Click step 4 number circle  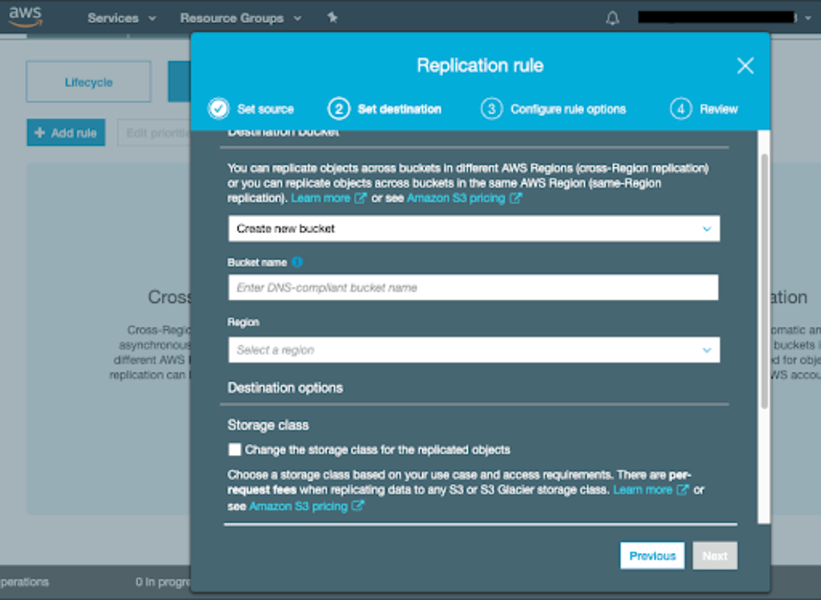point(681,109)
